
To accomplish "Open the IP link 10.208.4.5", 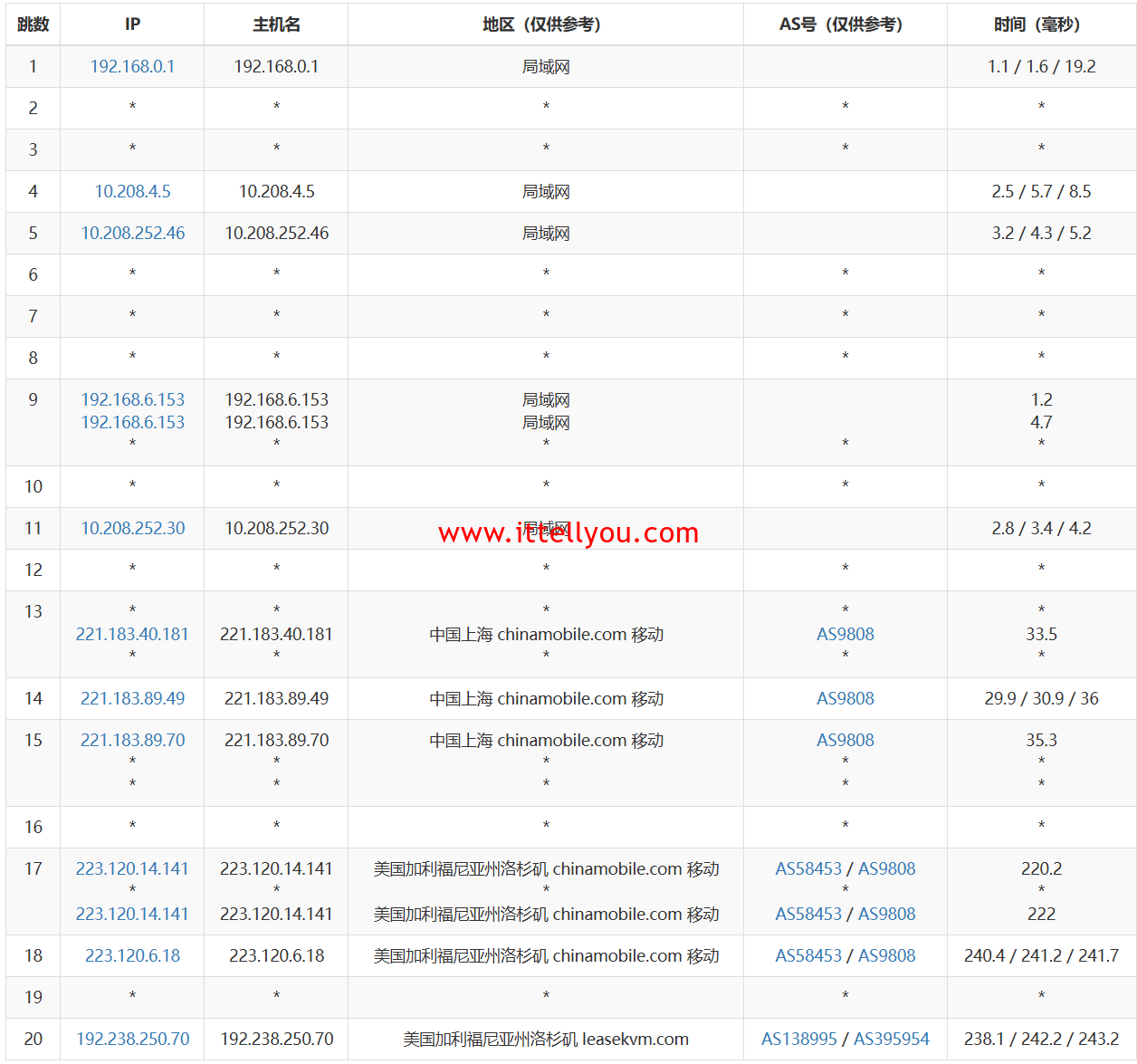I will point(132,191).
